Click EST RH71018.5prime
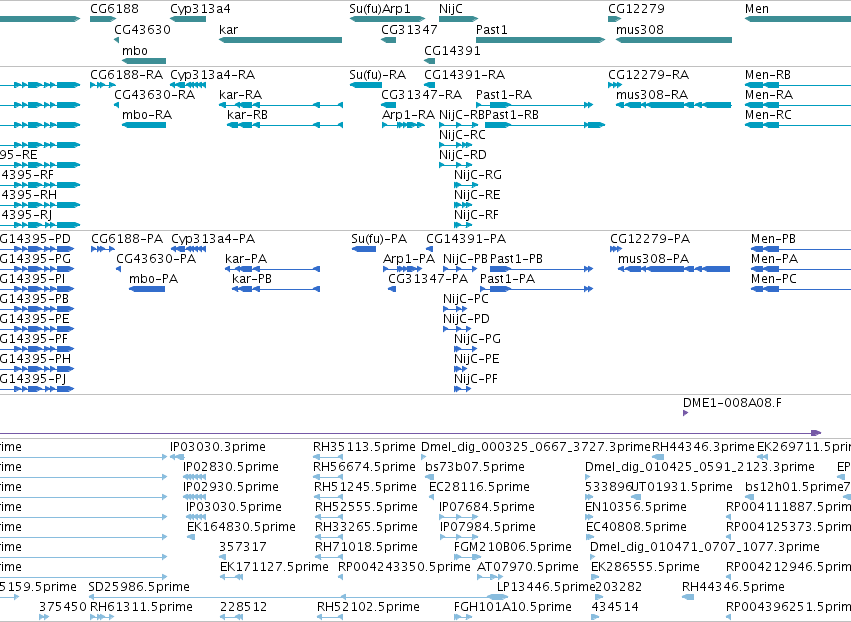This screenshot has height=622, width=851. tap(366, 547)
